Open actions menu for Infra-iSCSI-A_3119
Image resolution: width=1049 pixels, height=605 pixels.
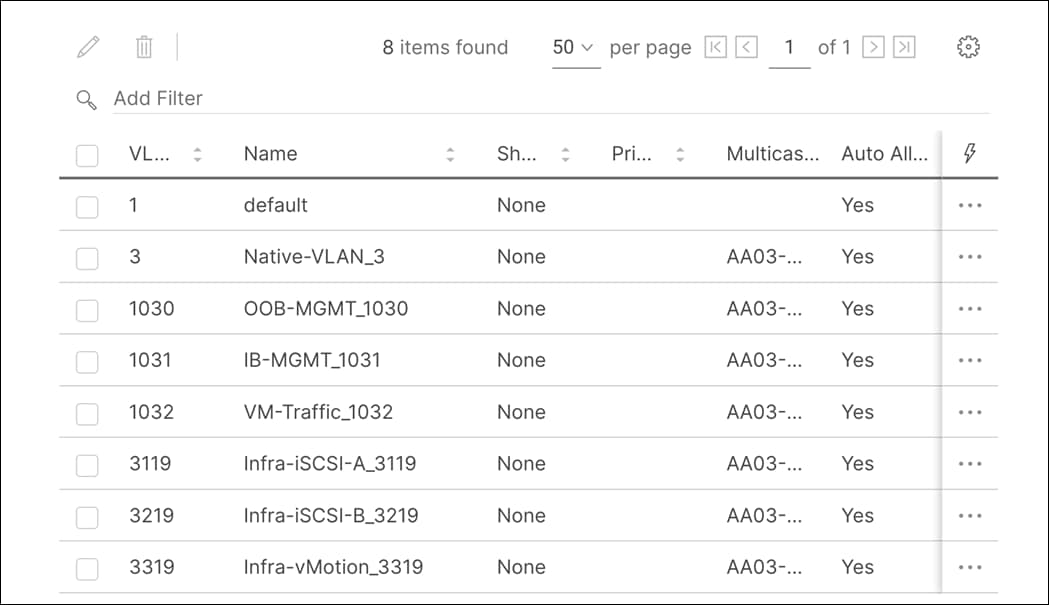[x=968, y=463]
